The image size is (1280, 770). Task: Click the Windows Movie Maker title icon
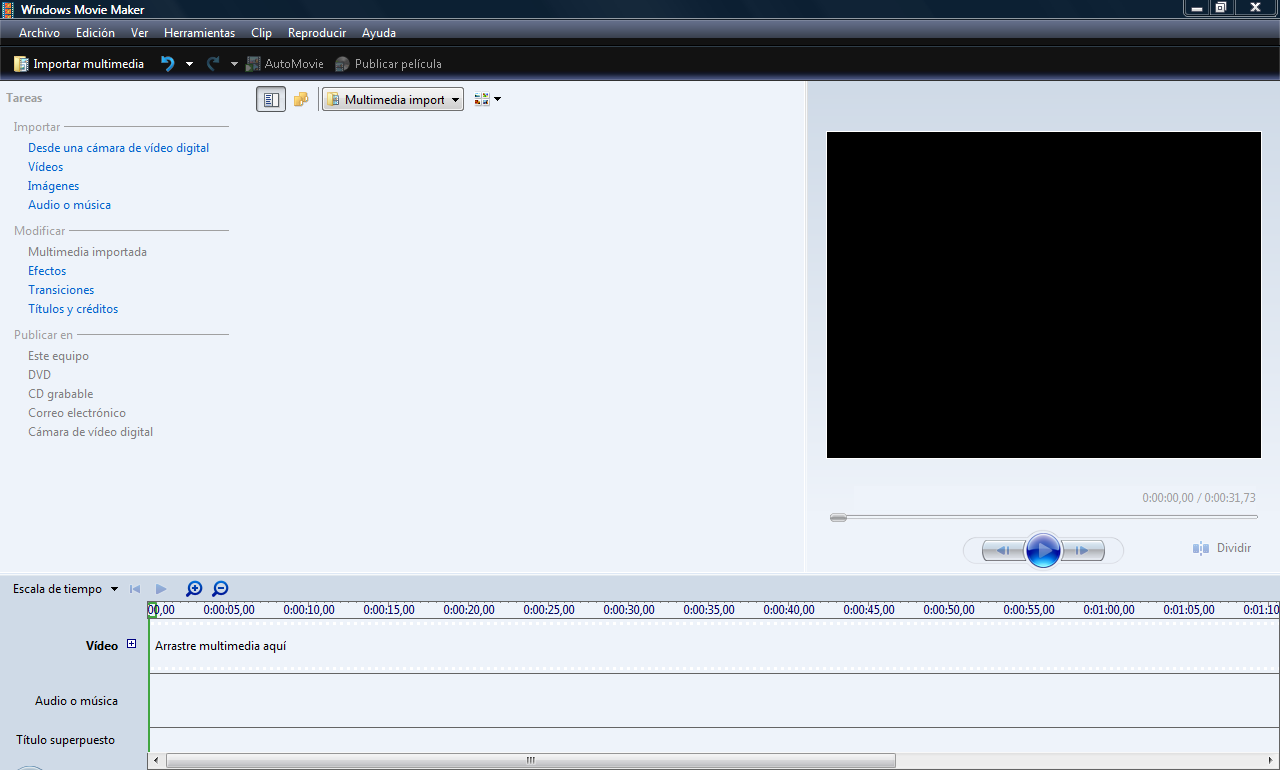(x=8, y=9)
